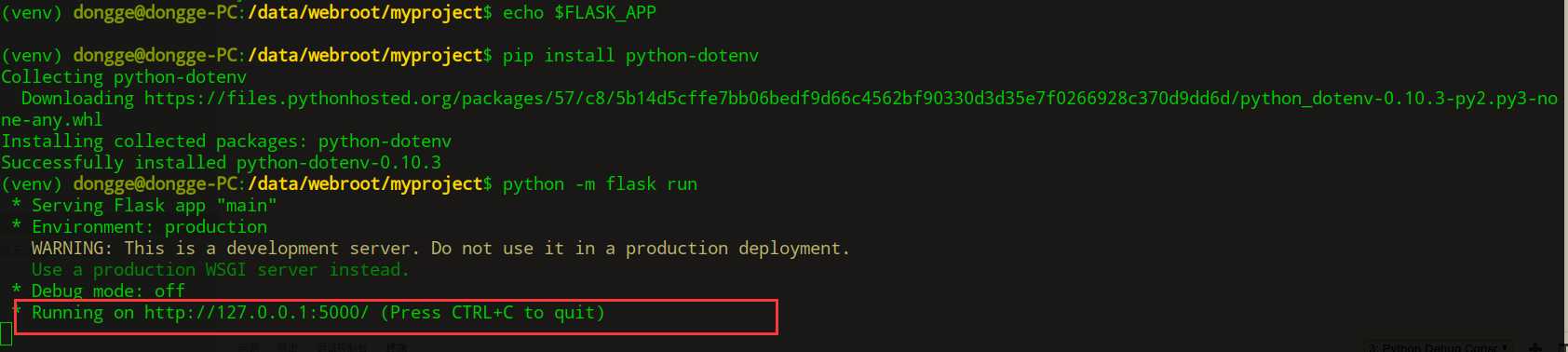Click the 'Serving Flask app "main"' line
Screen dimensions: 1568x352
click(154, 206)
